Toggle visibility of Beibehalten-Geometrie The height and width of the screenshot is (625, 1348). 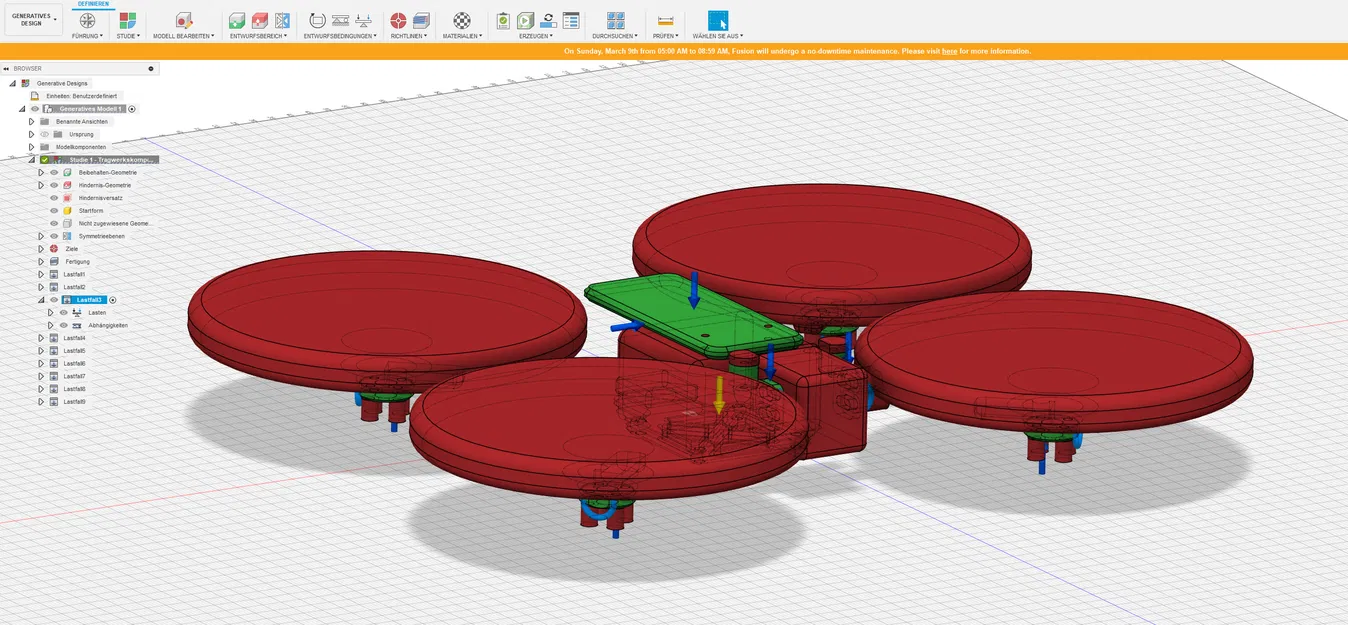coord(54,173)
